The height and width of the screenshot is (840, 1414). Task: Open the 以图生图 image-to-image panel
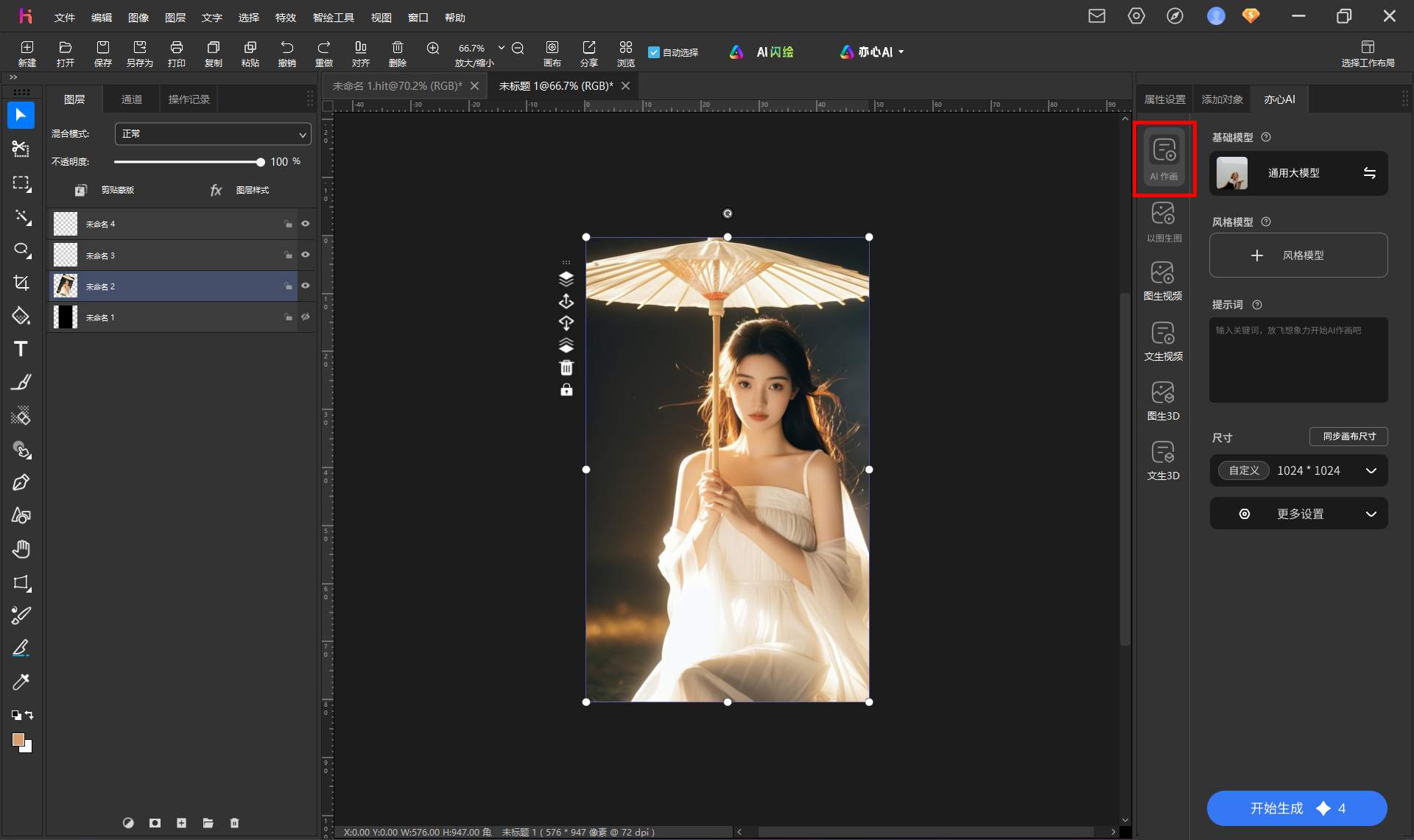point(1164,222)
